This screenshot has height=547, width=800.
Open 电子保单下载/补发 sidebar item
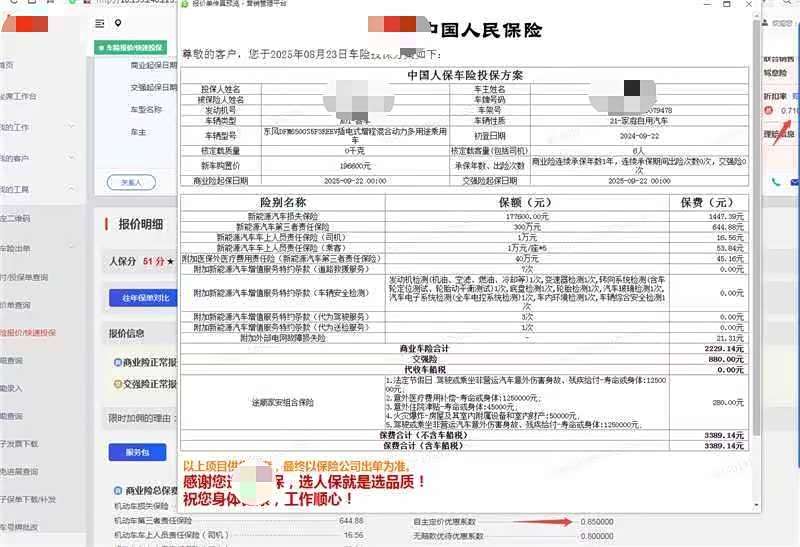coord(28,500)
